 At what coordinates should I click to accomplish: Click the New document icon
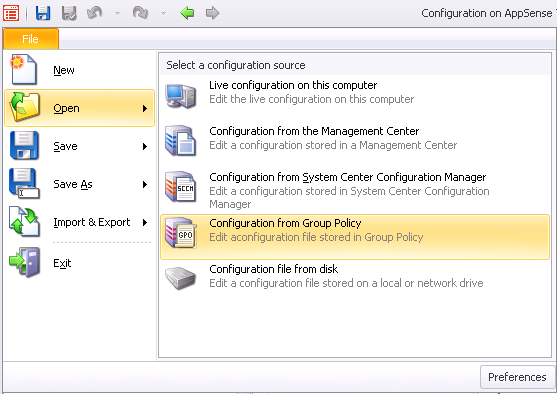tap(23, 69)
